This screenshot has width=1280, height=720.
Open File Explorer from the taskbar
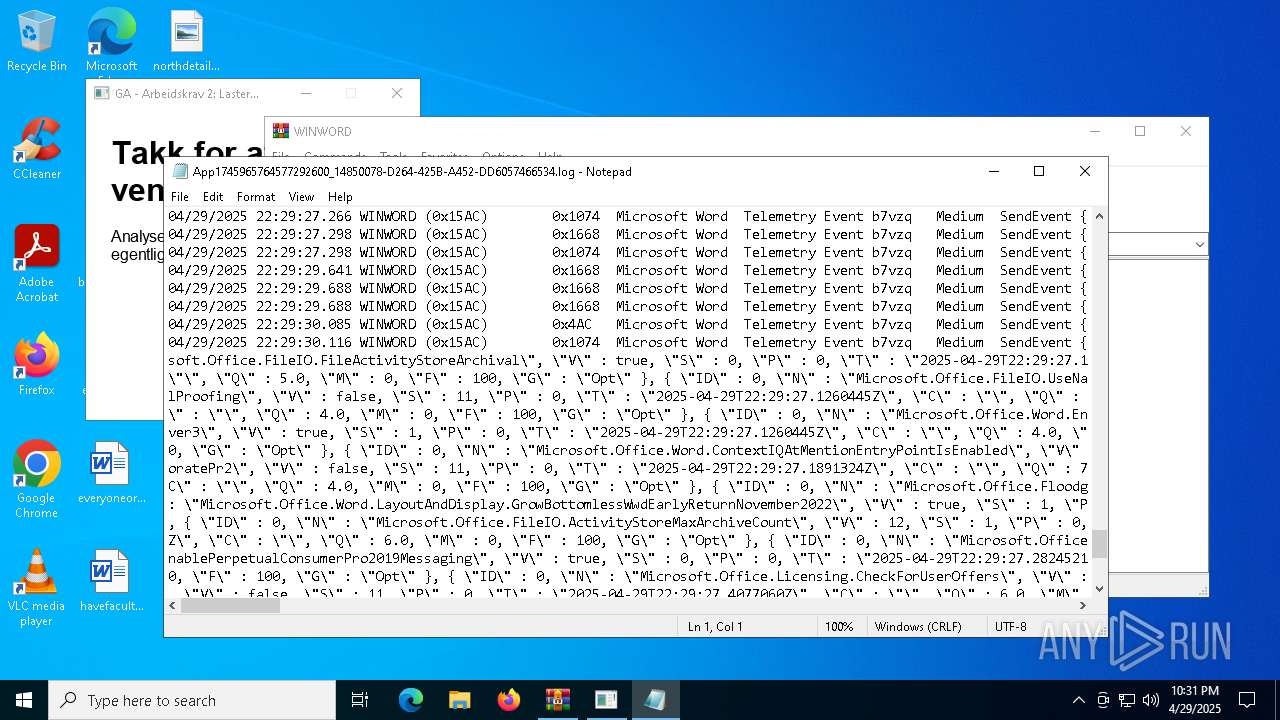click(460, 700)
